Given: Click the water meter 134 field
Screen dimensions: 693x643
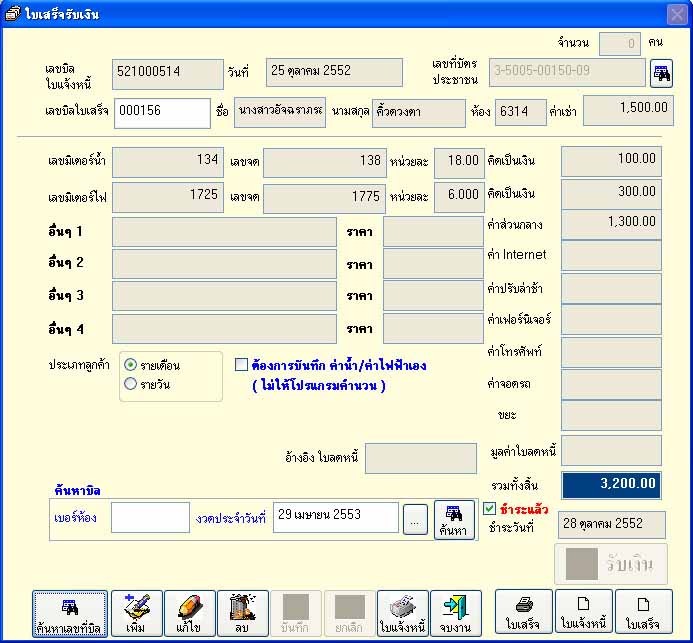Looking at the screenshot, I should click(168, 162).
